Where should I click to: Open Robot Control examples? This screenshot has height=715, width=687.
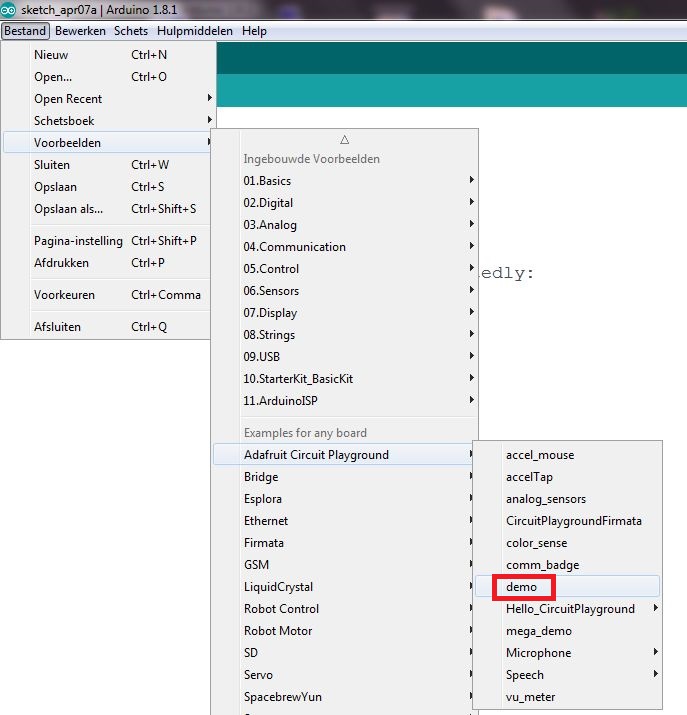coord(343,609)
